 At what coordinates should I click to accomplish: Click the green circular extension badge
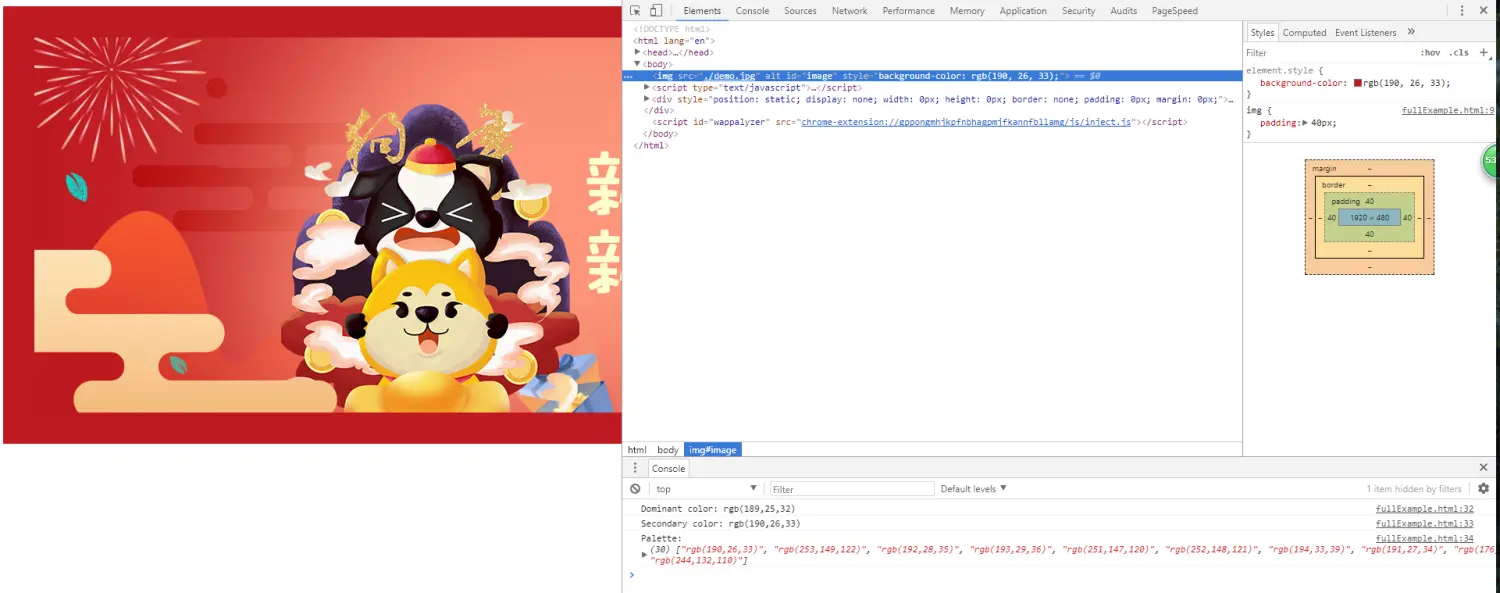coord(1490,160)
